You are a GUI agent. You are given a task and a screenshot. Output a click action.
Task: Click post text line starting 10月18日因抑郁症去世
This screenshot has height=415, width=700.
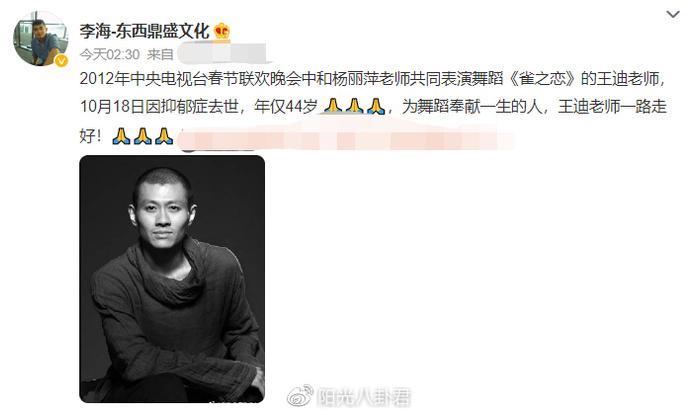pos(373,106)
